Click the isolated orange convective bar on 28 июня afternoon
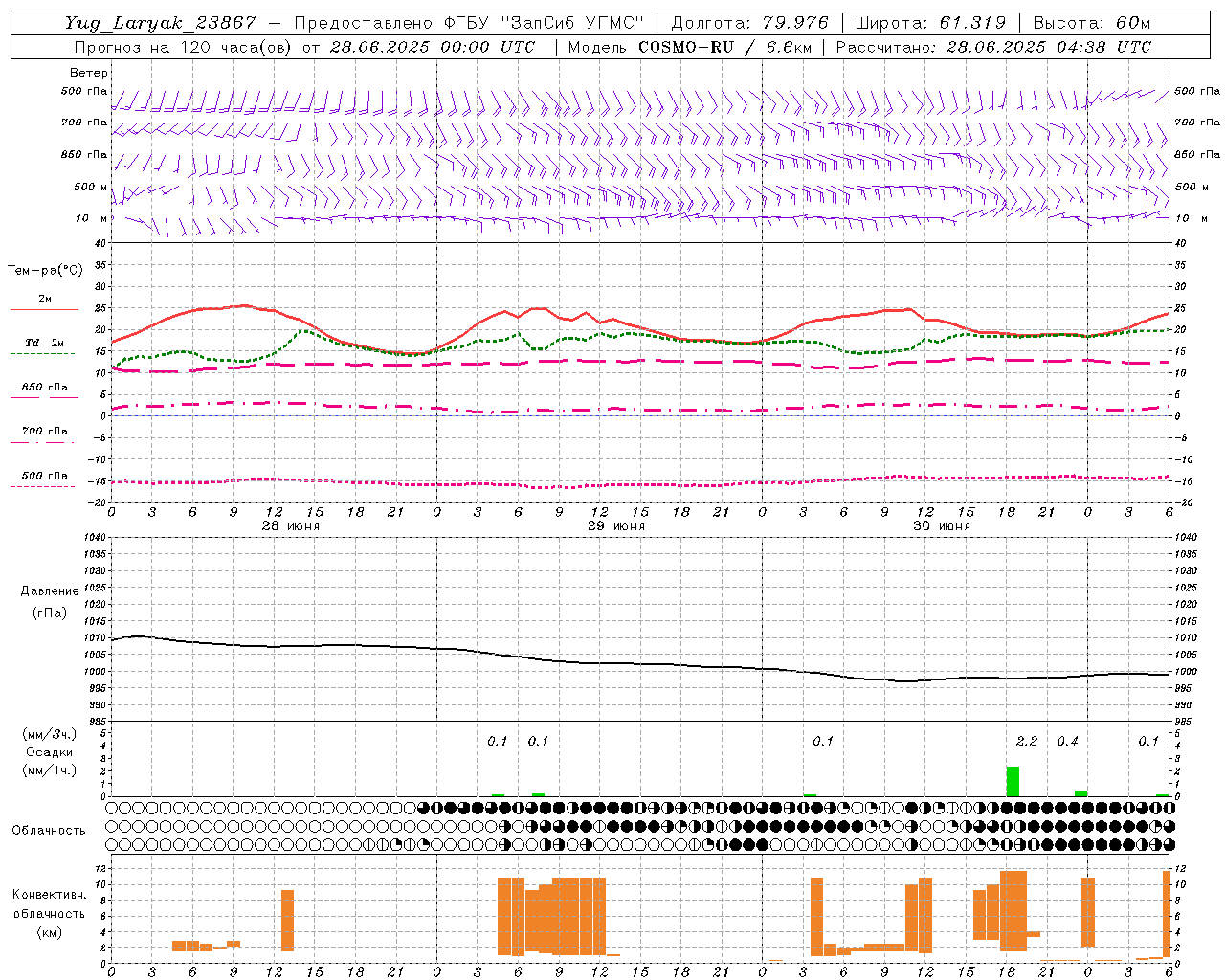The image size is (1225, 980). pyautogui.click(x=287, y=921)
